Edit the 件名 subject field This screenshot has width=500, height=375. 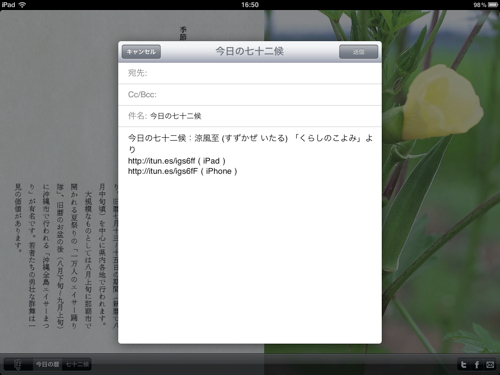(x=250, y=116)
